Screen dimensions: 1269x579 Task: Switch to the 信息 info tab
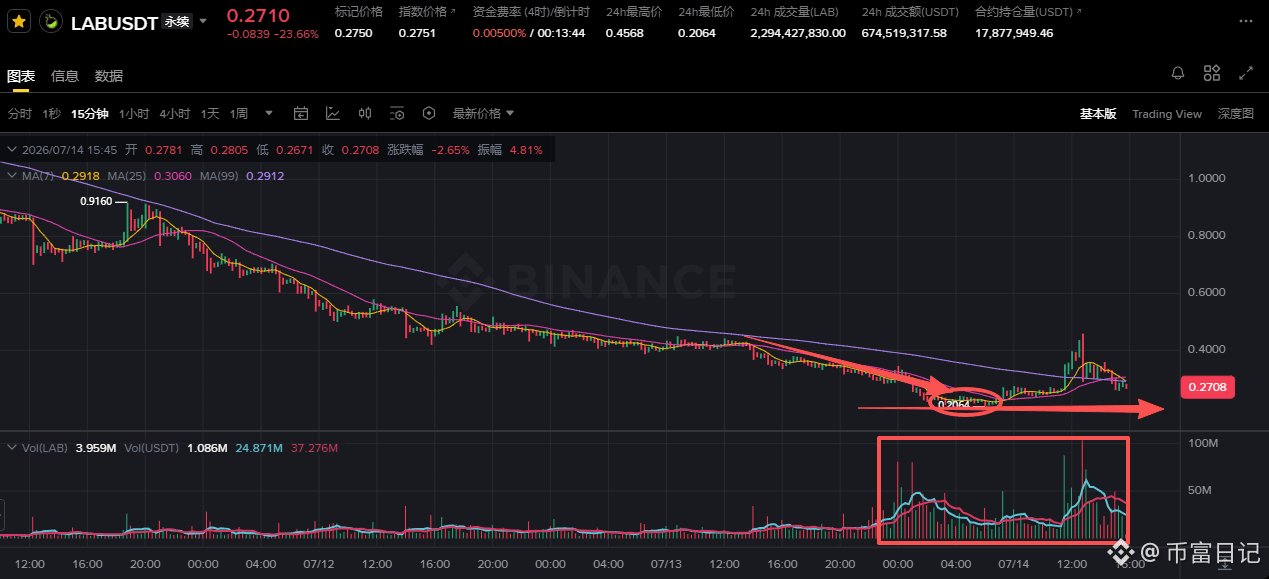pyautogui.click(x=65, y=76)
